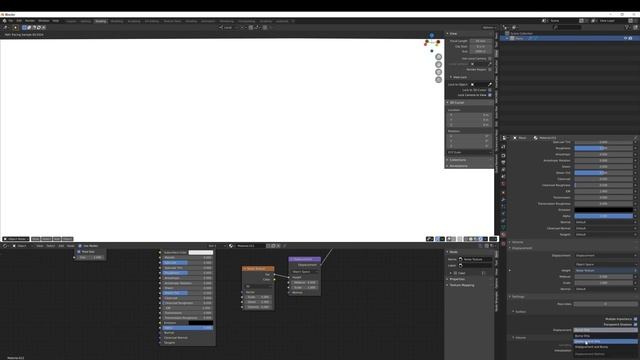Toggle Render Region checkbox

pos(490,69)
